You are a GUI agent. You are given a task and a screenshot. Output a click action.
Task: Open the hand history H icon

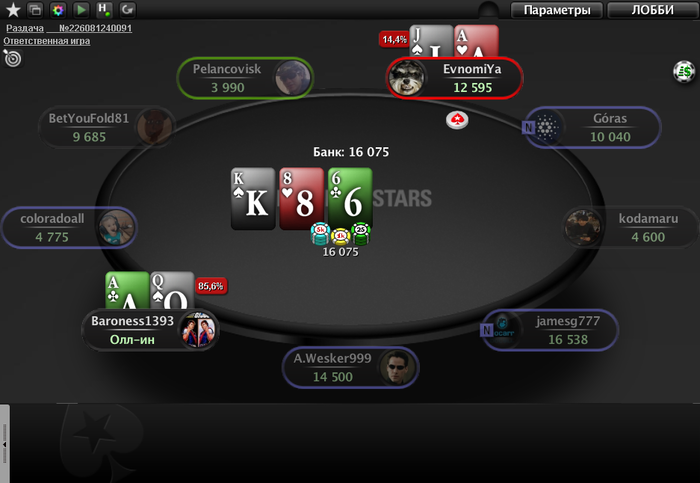(x=104, y=10)
